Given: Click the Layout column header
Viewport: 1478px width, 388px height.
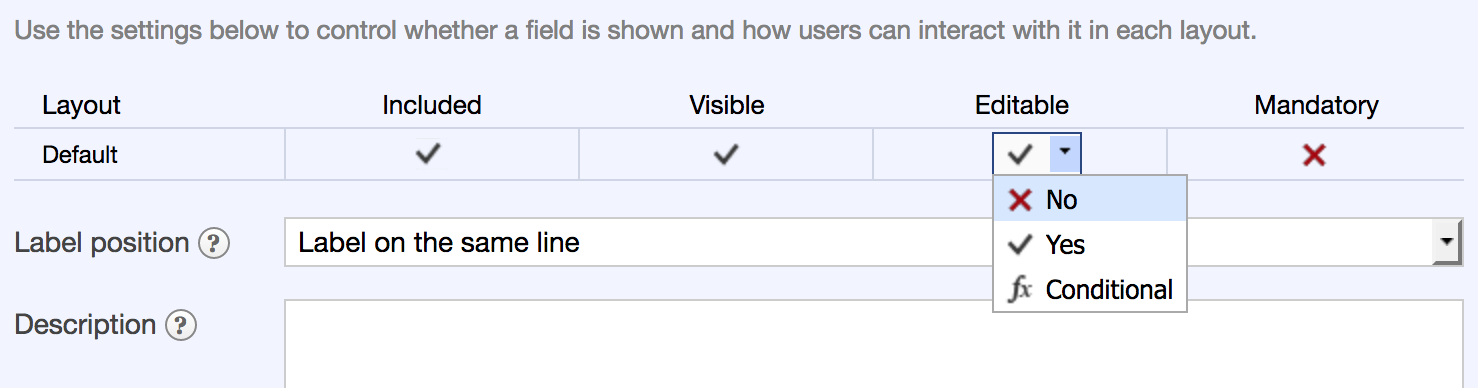Looking at the screenshot, I should coord(81,105).
